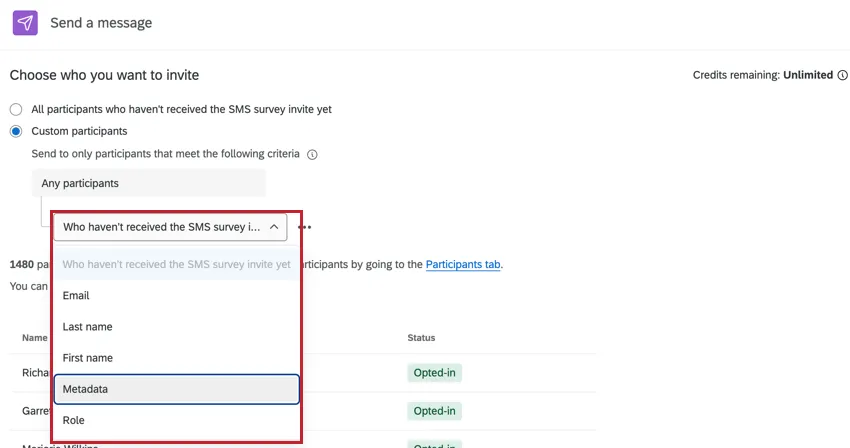Choose Metadata from the dropdown list
The width and height of the screenshot is (850, 448).
176,389
